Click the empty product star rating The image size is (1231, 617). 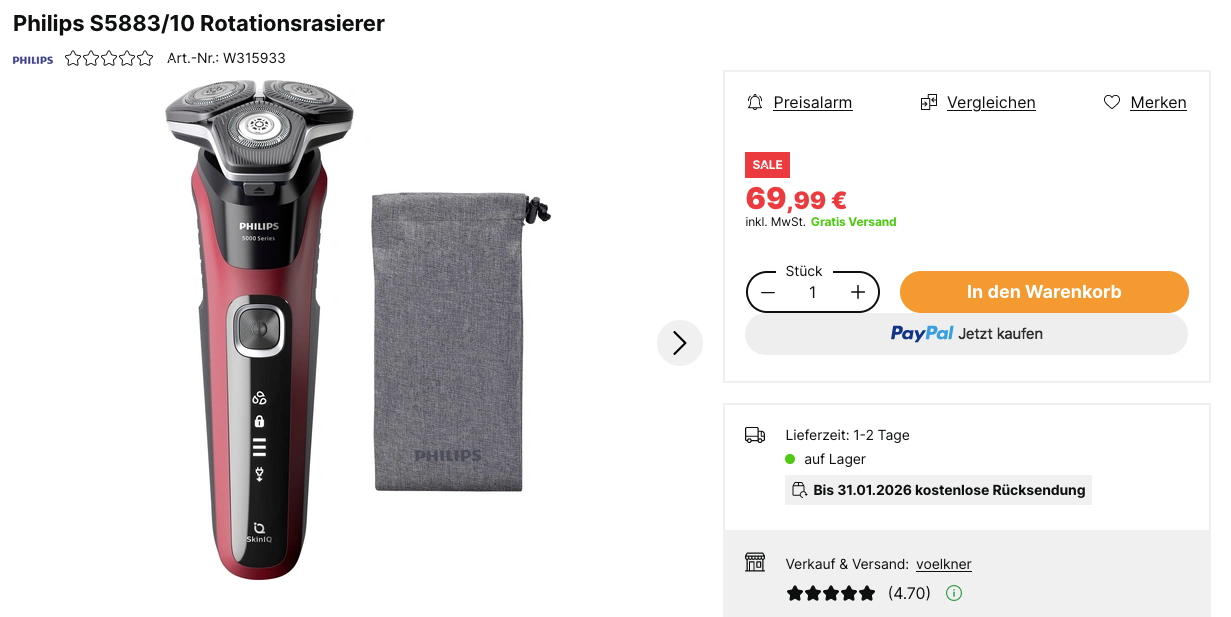tap(110, 58)
